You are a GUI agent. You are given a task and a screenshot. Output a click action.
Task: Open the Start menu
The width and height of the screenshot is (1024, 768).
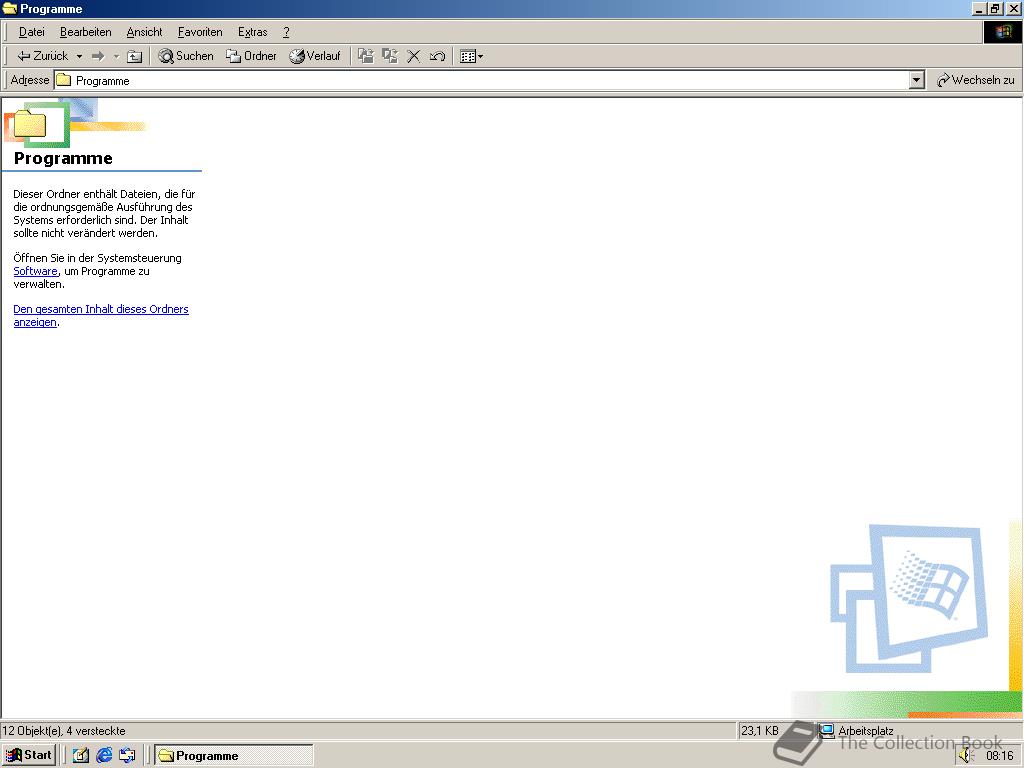[x=29, y=755]
